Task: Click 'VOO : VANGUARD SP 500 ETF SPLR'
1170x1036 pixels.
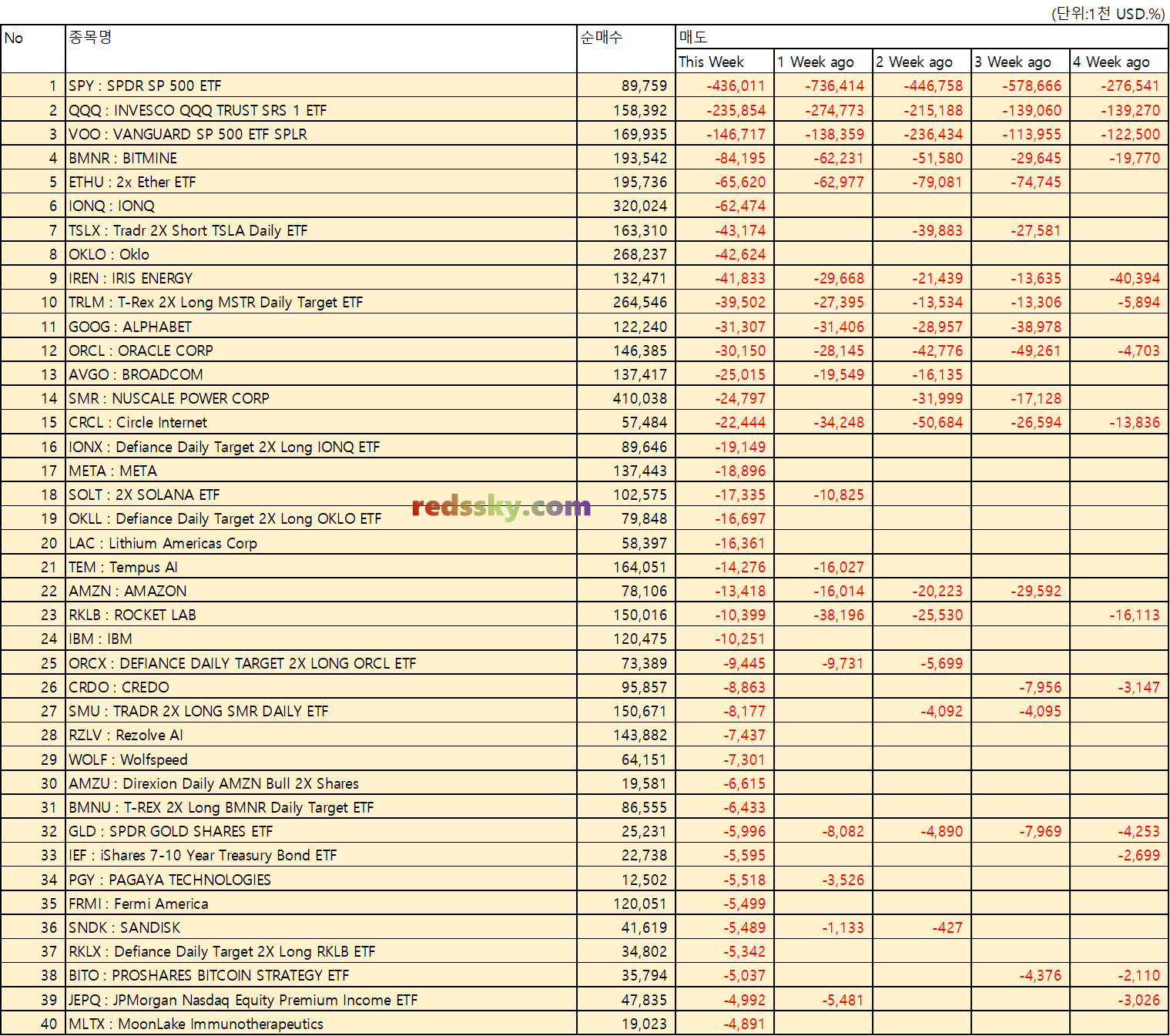Action: (x=321, y=134)
